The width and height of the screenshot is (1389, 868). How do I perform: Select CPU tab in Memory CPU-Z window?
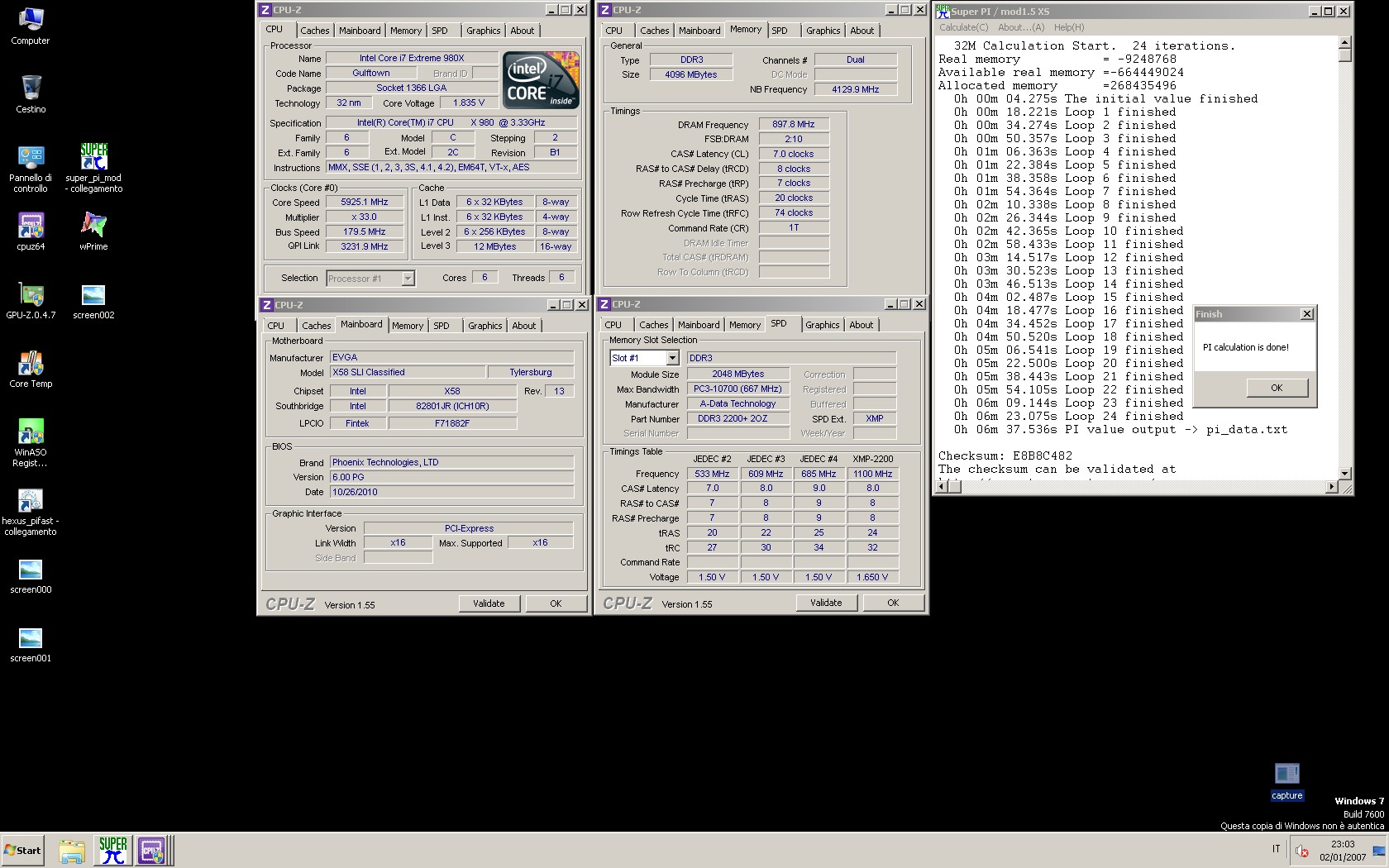pos(613,31)
